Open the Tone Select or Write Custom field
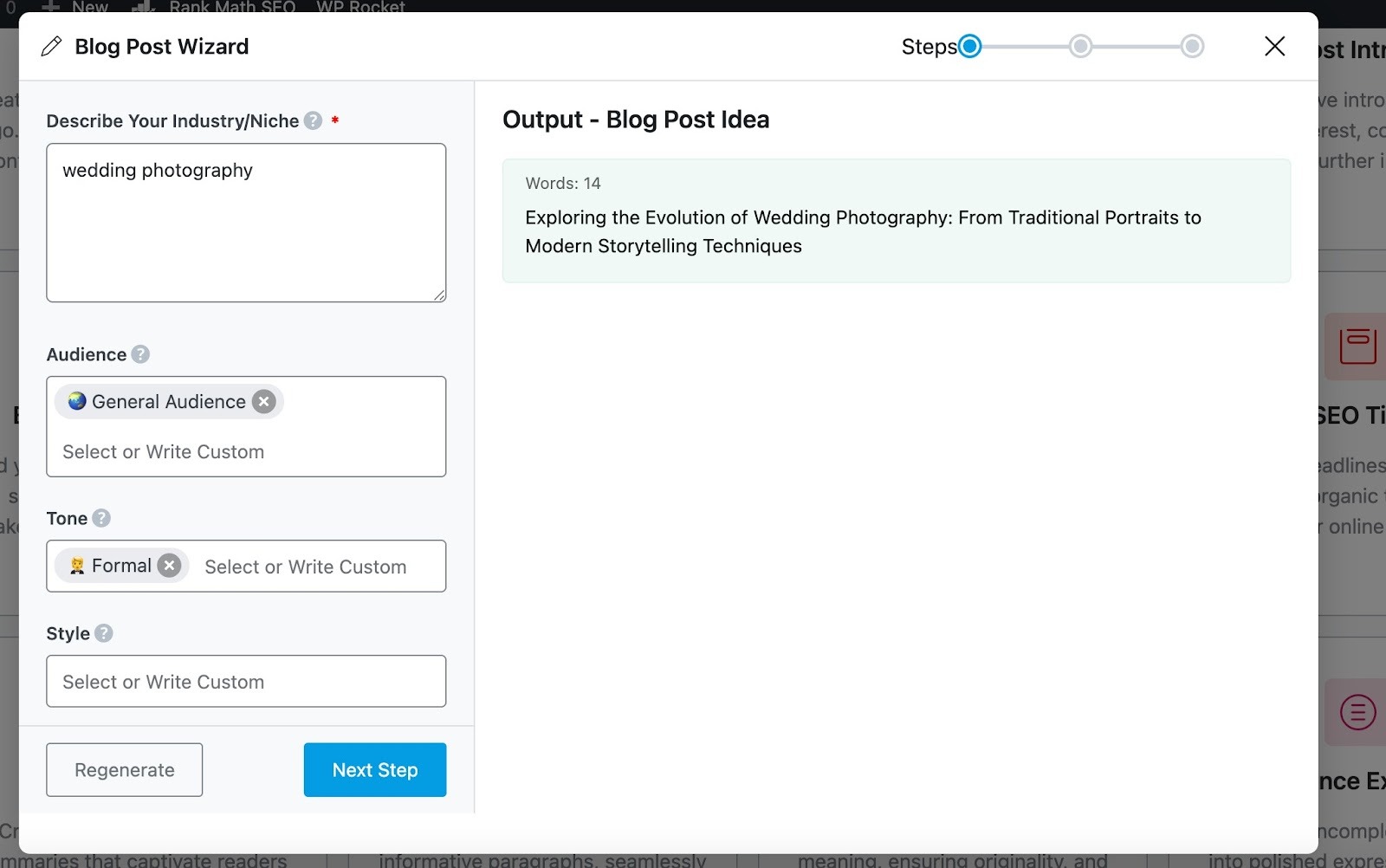This screenshot has height=868, width=1386. 305,567
